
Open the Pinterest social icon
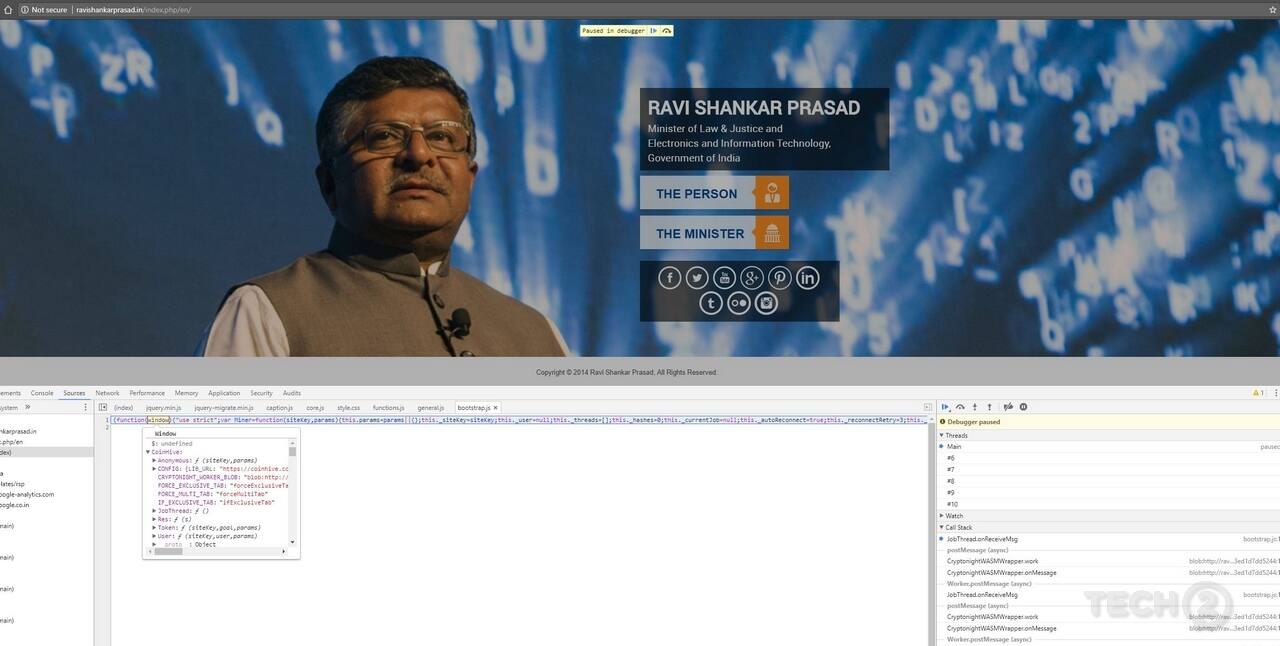click(x=780, y=278)
